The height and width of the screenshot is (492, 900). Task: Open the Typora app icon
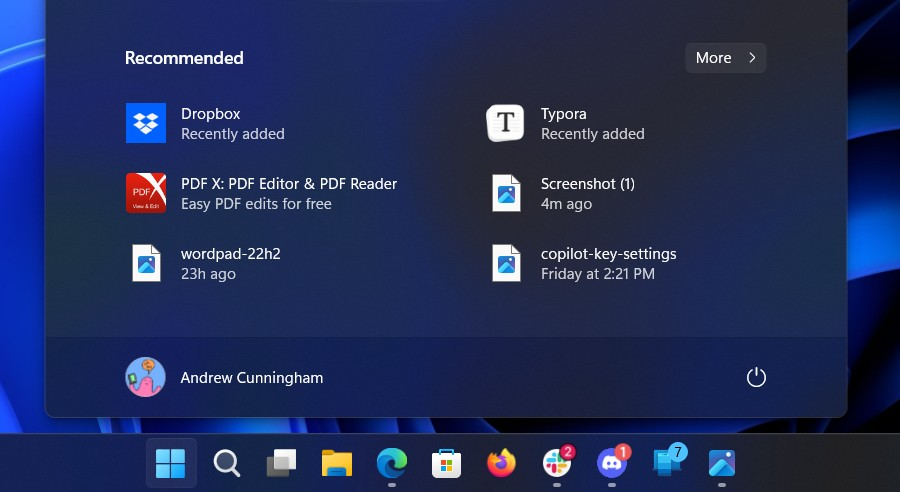(505, 123)
